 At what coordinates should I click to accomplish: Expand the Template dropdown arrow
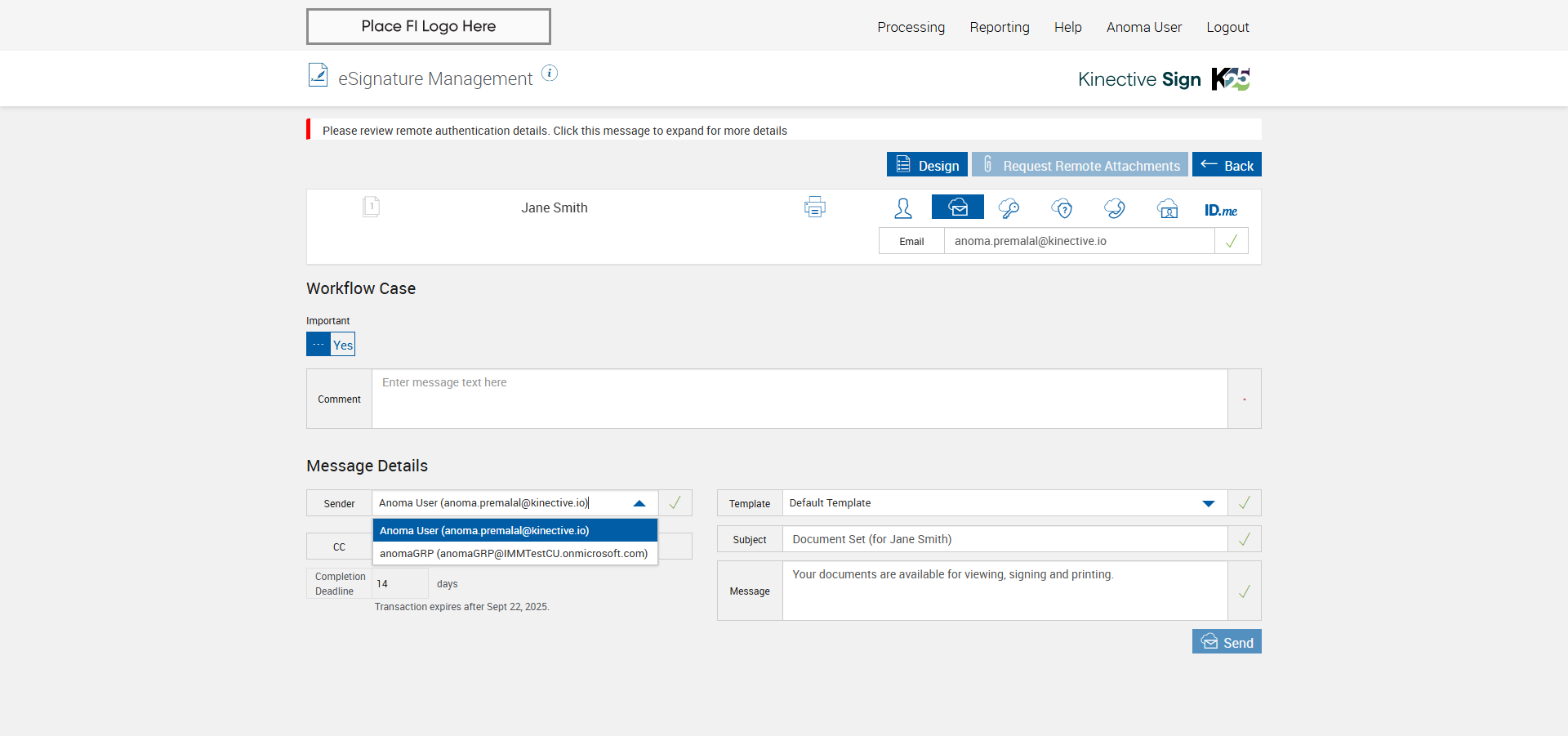coord(1208,503)
